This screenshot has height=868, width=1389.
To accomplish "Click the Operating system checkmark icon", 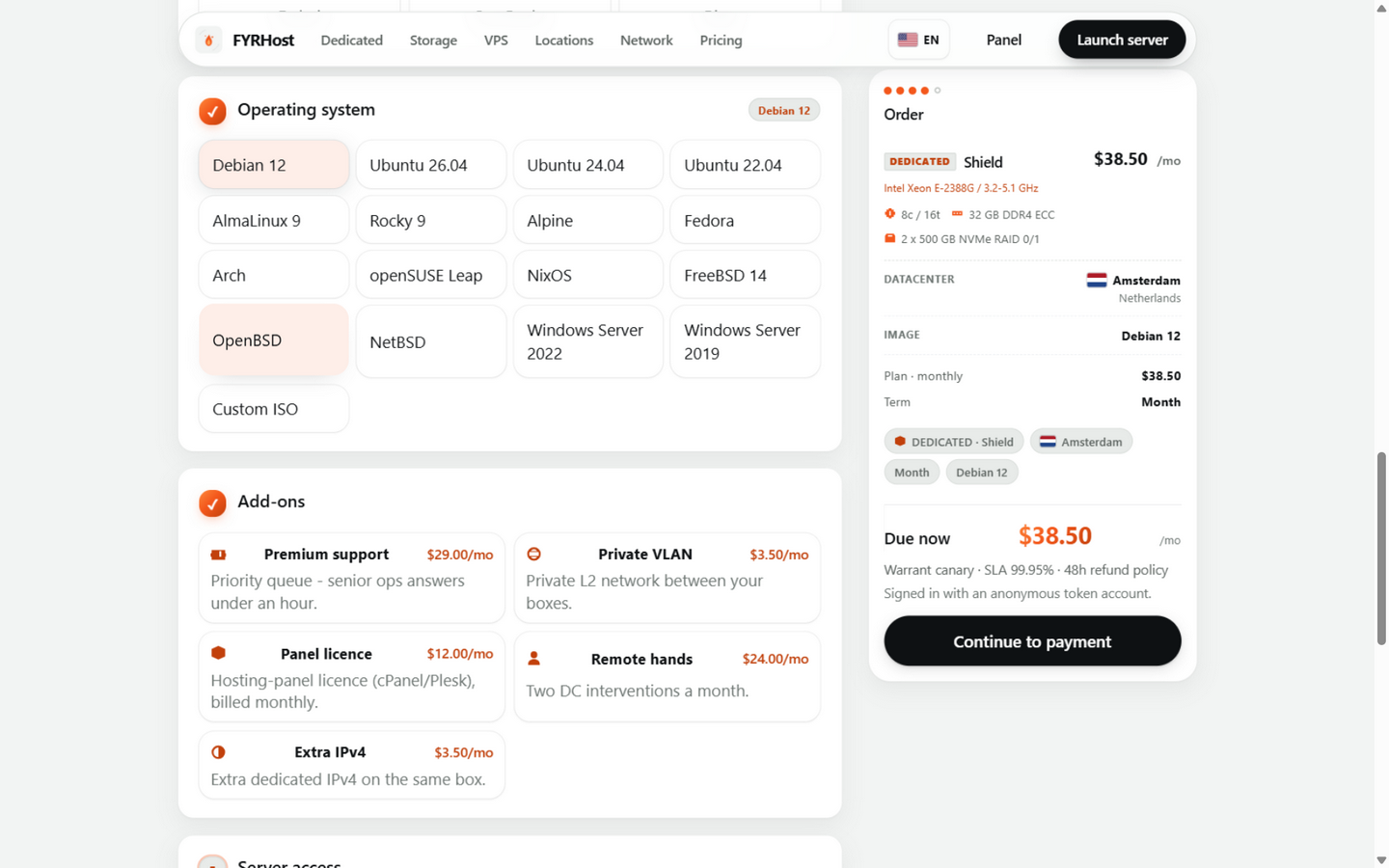I will coord(212,111).
